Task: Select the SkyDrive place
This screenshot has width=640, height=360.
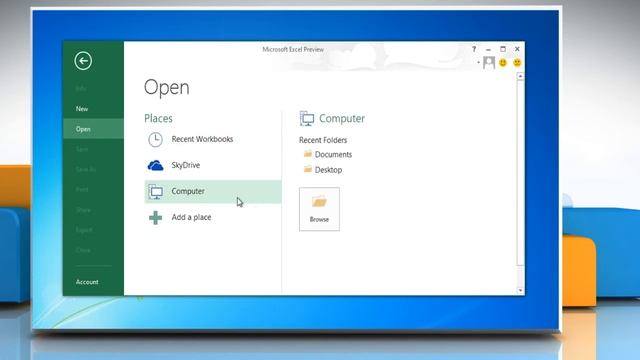Action: [x=186, y=165]
